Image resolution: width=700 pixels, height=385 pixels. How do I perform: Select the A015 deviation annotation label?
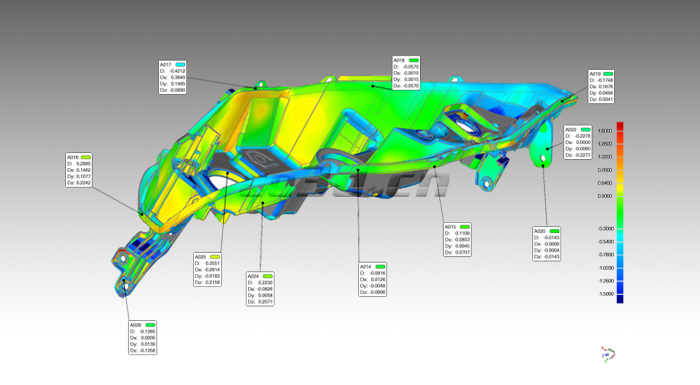[457, 240]
